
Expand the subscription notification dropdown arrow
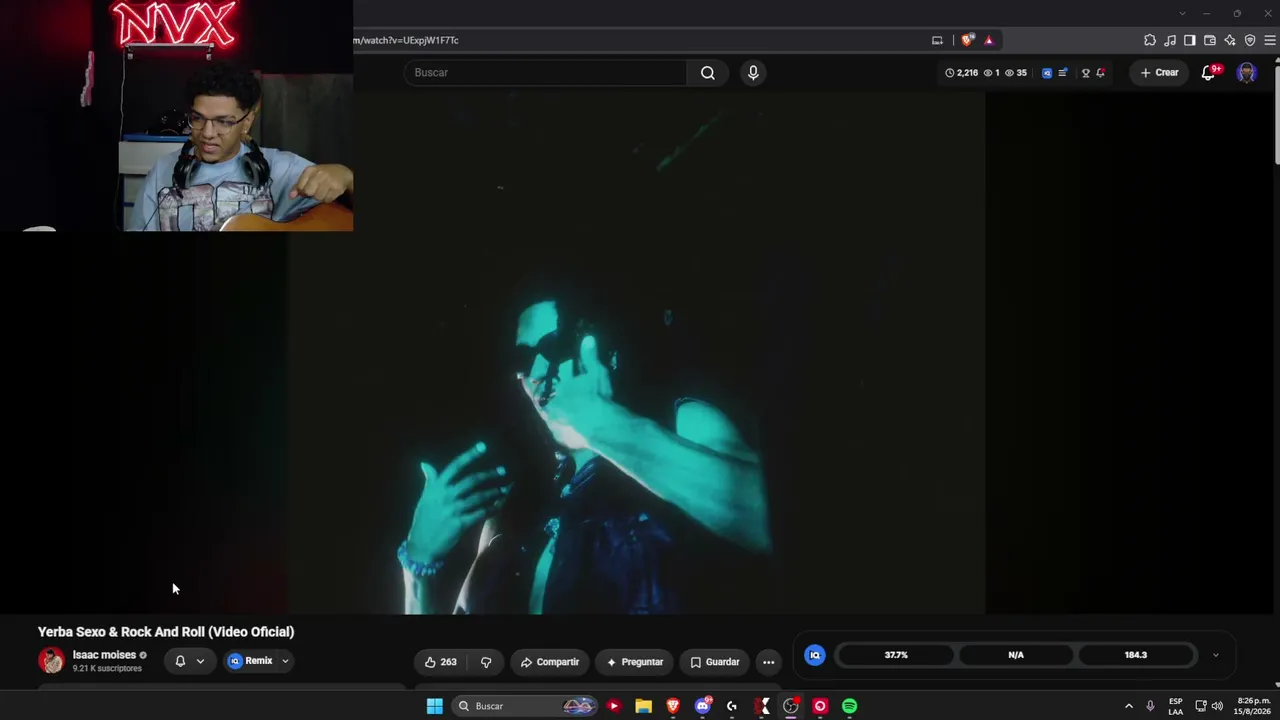tap(200, 661)
